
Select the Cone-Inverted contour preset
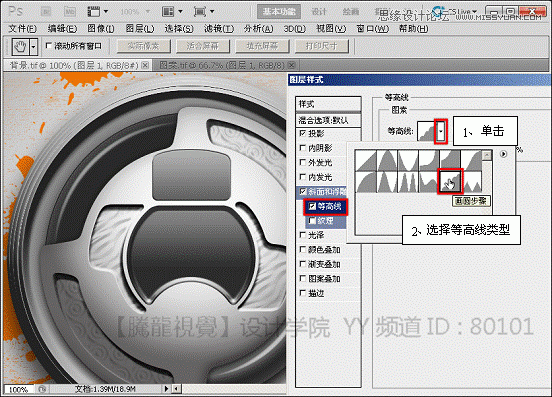pyautogui.click(x=408, y=160)
